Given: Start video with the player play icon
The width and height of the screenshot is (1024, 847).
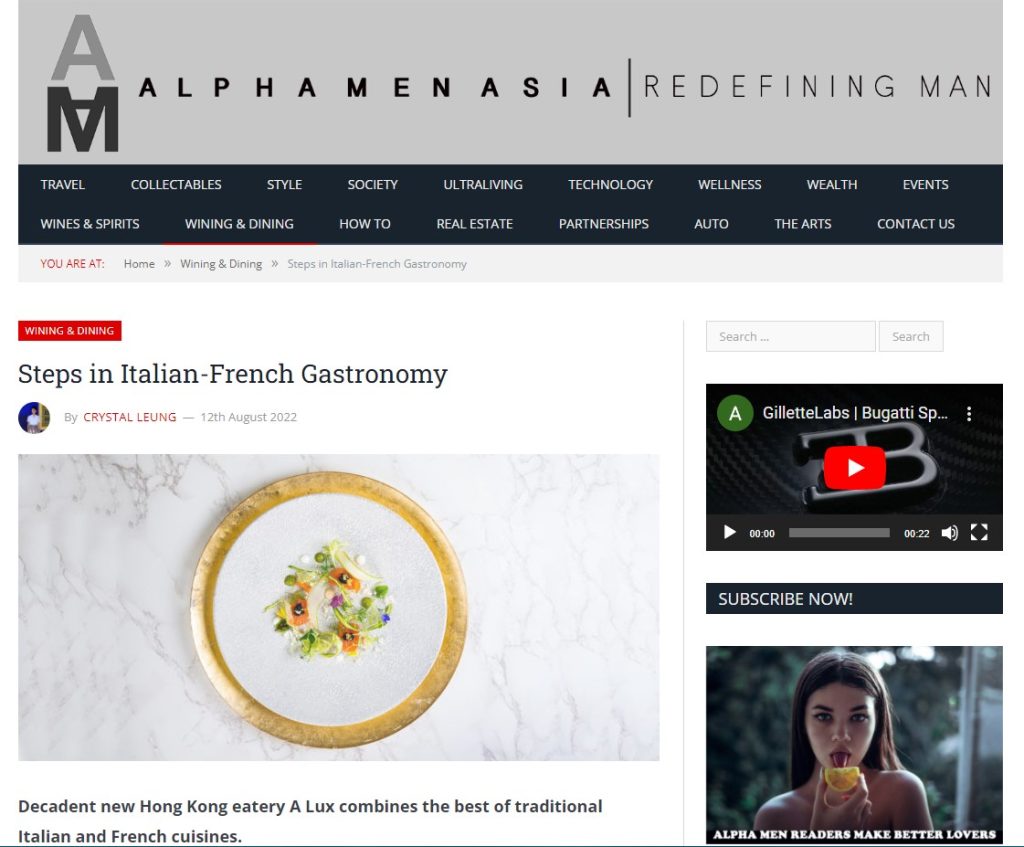Looking at the screenshot, I should tap(729, 532).
